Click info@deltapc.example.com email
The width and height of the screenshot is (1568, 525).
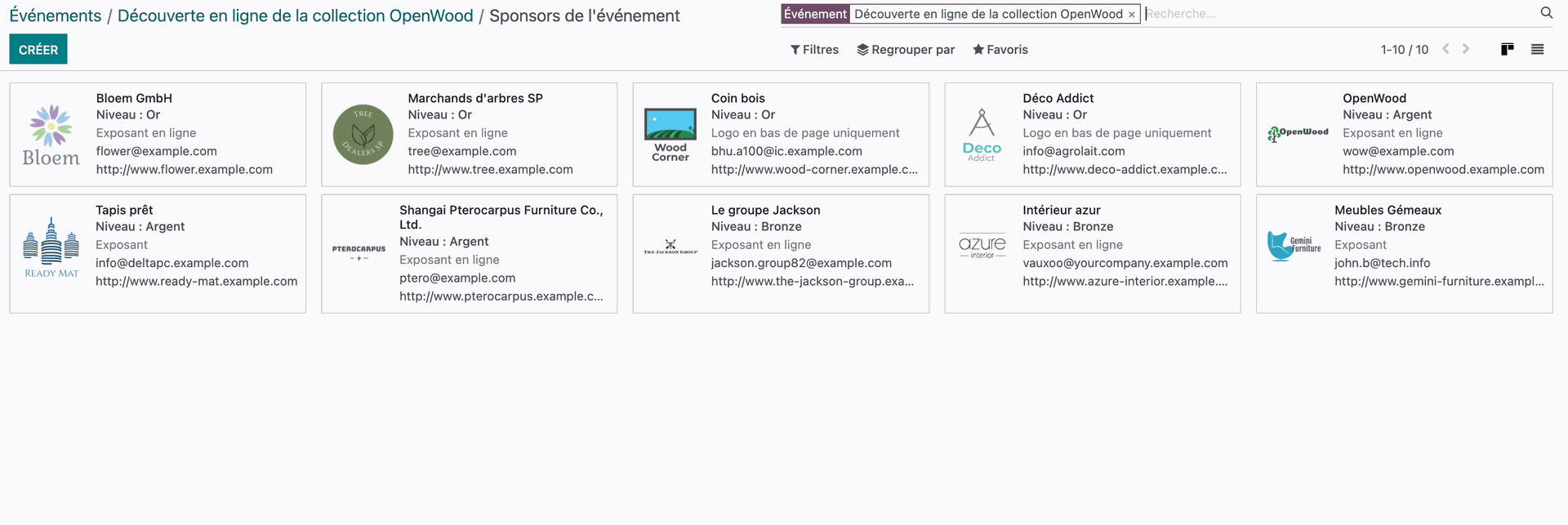tap(172, 263)
